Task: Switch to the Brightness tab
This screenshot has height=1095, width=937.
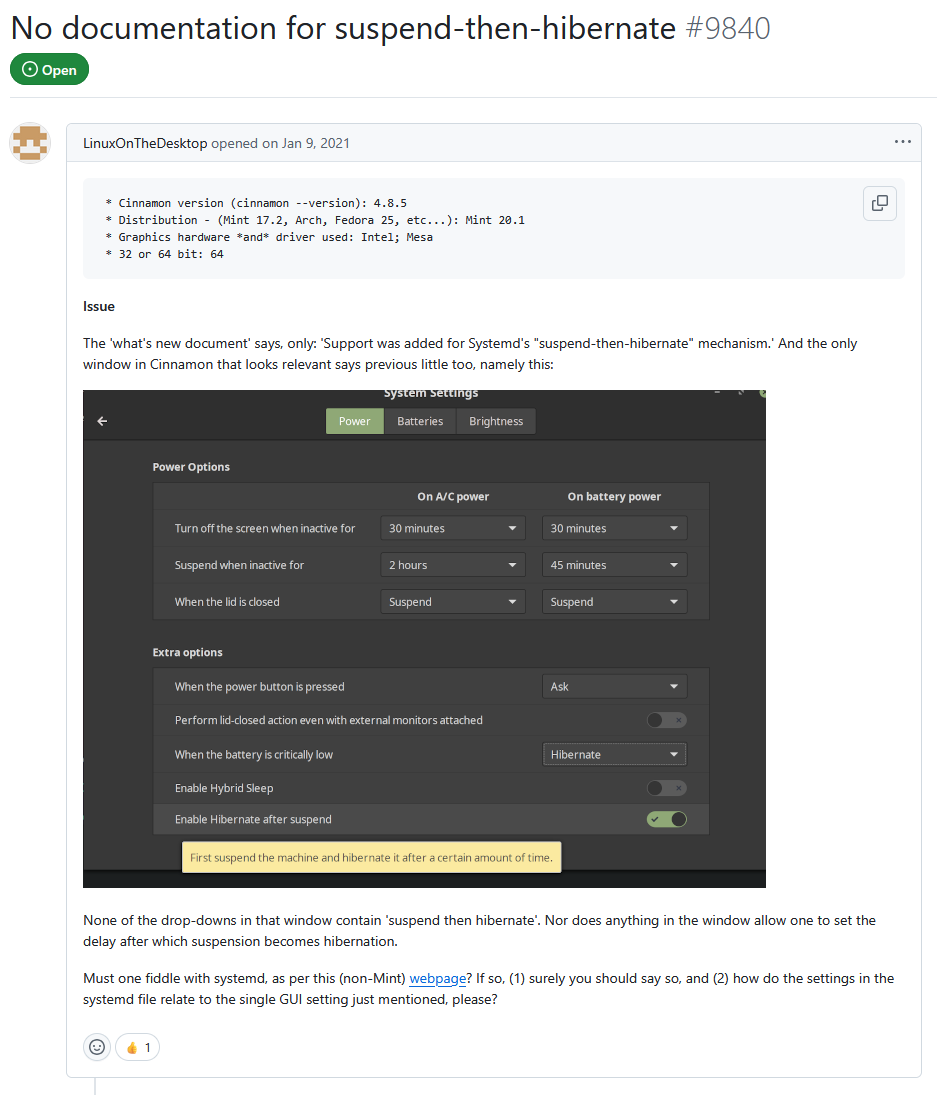Action: pyautogui.click(x=496, y=421)
